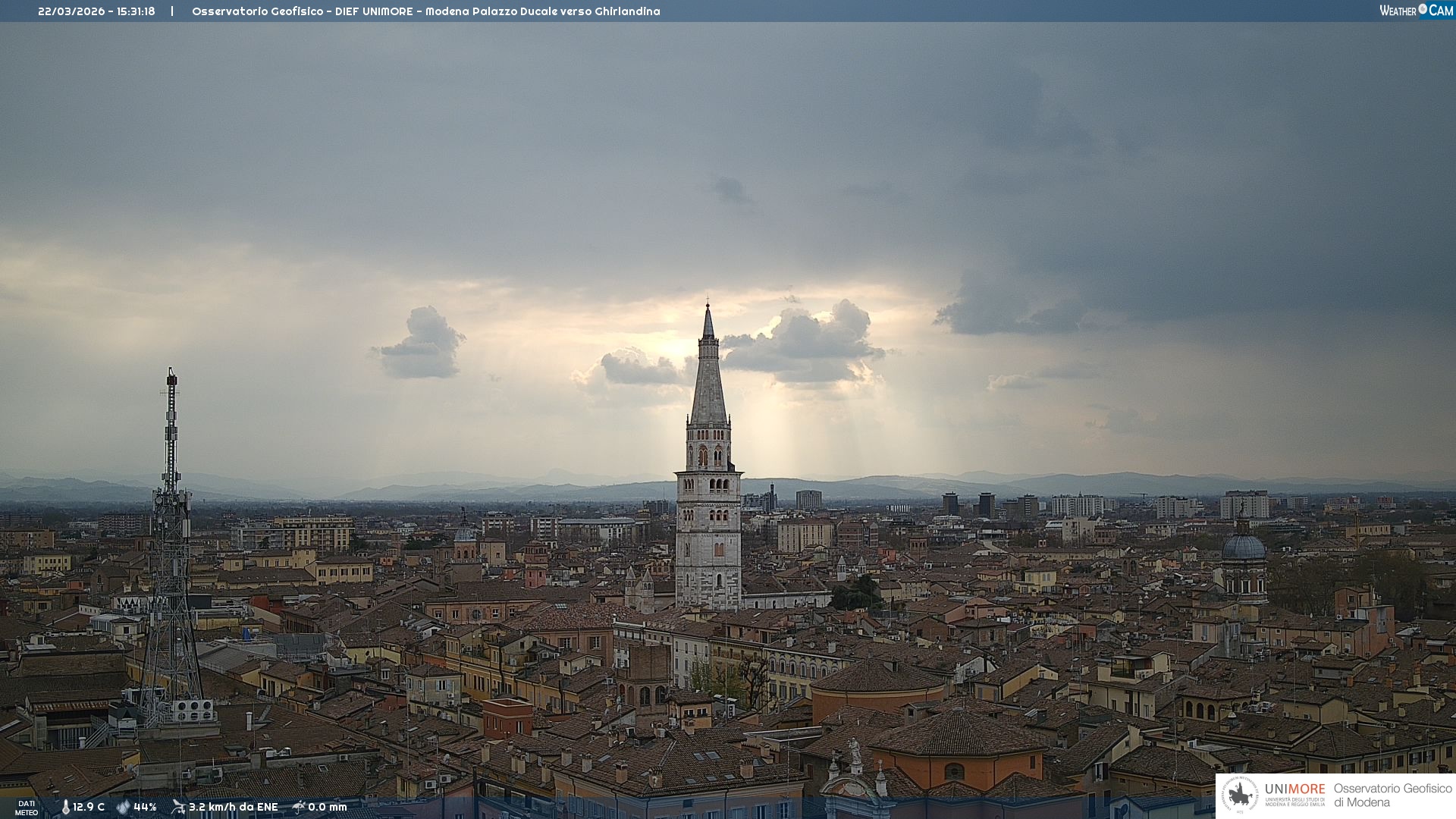1456x819 pixels.
Task: Click the grey church dome on the right
Action: [1244, 548]
